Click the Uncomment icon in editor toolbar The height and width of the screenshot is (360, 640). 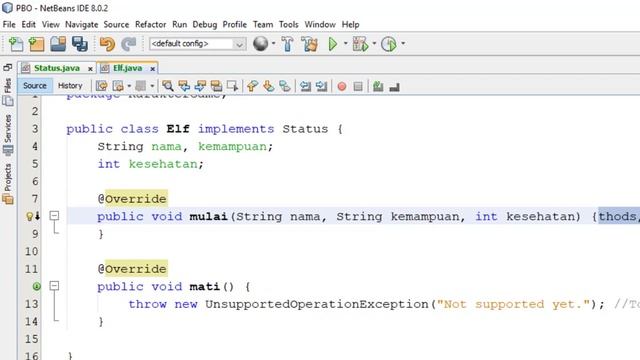click(x=394, y=86)
